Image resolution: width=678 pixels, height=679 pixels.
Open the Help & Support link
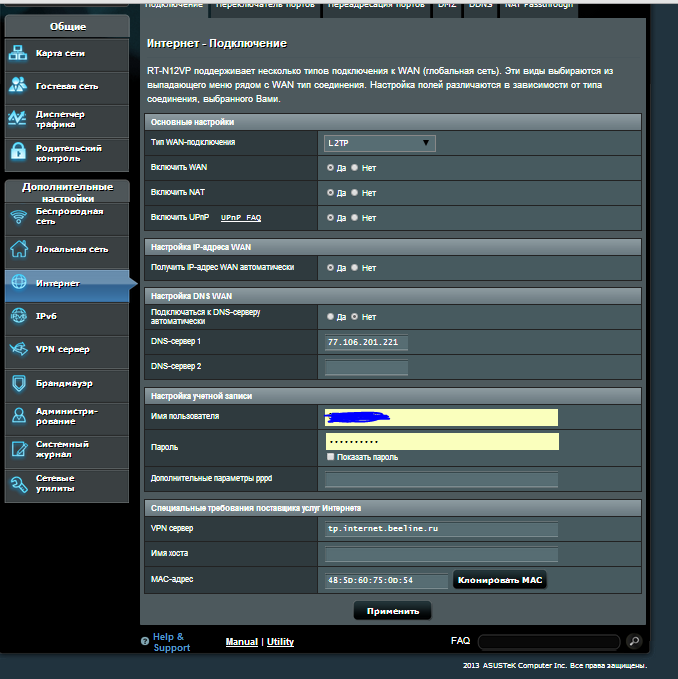(x=171, y=642)
